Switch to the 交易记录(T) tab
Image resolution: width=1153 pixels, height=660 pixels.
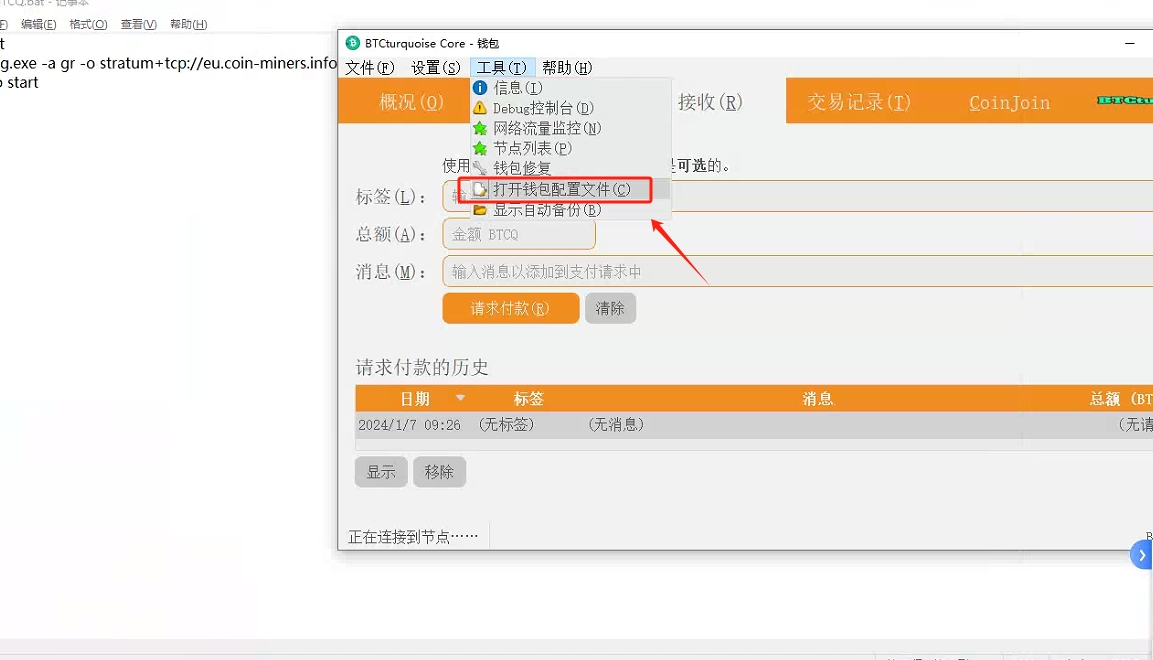coord(859,101)
